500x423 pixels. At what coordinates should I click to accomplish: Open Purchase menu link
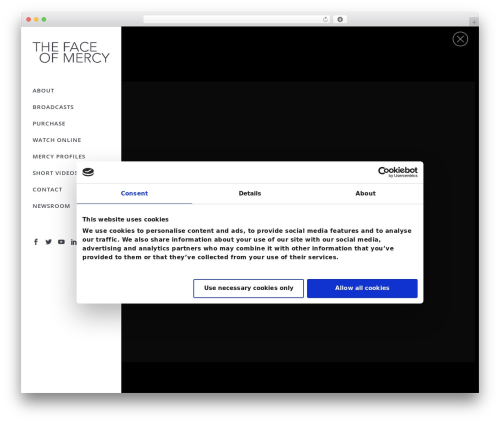pos(49,124)
